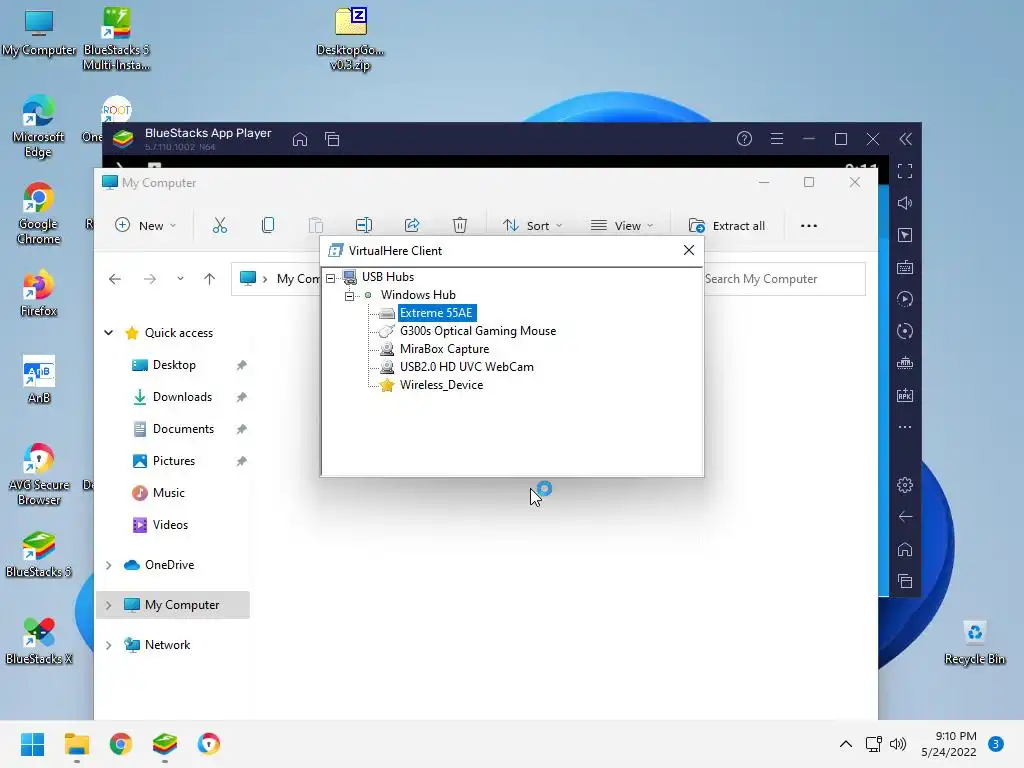Collapse the Windows Hub tree node
Viewport: 1024px width, 768px height.
coord(349,296)
